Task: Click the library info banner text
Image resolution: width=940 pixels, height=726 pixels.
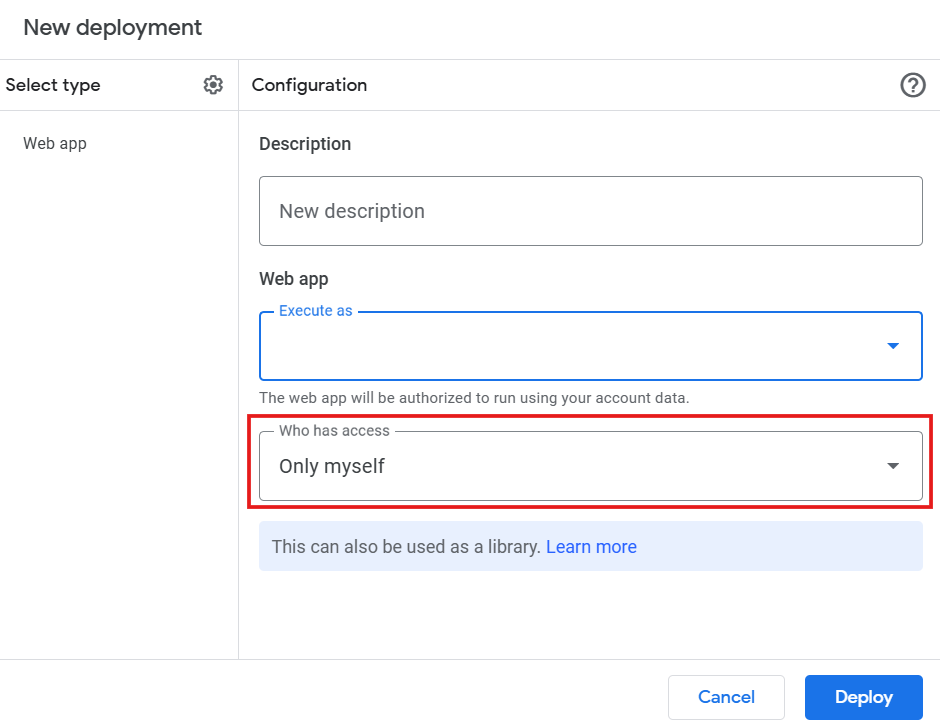Action: (406, 547)
